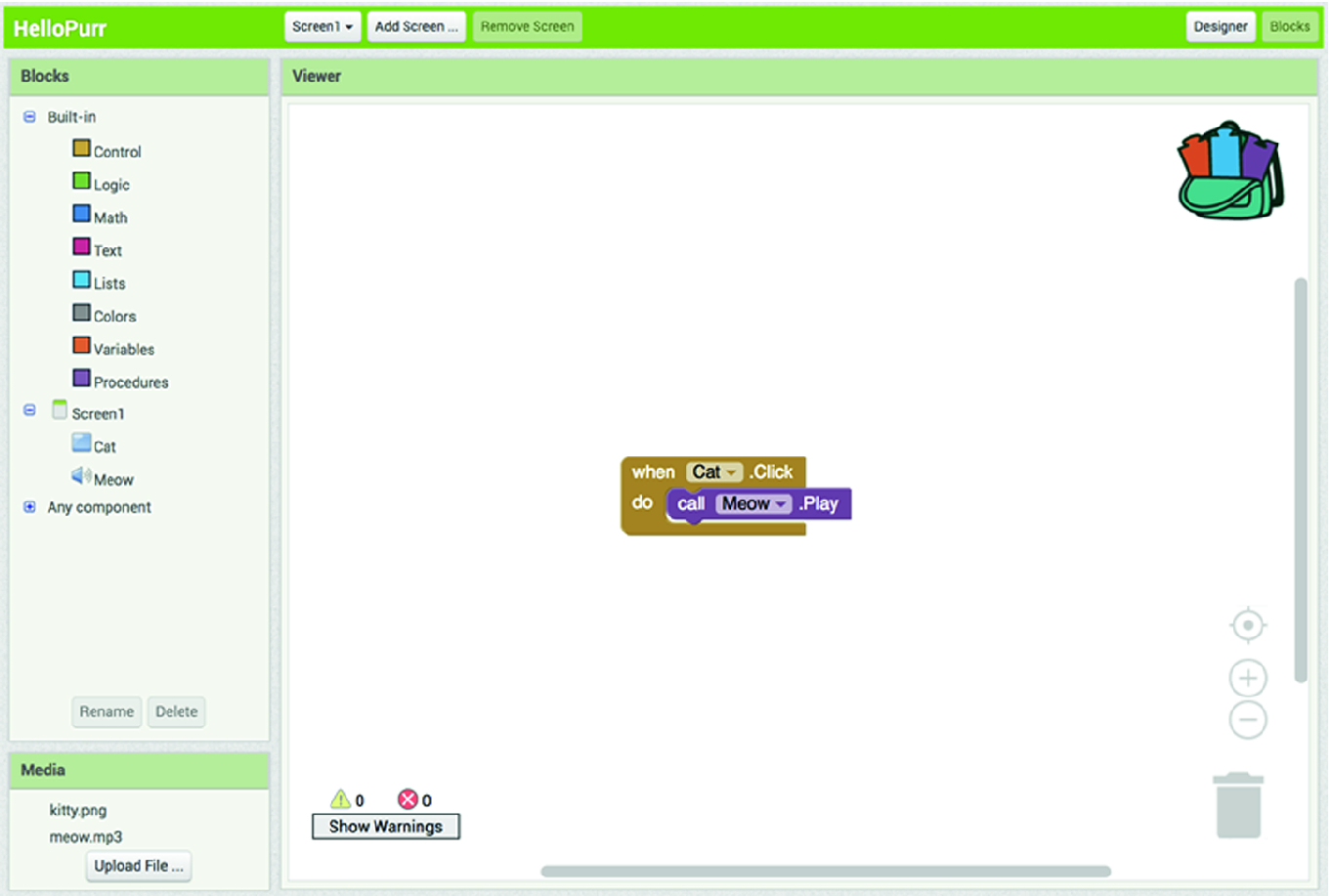Click the Add Screen button
The image size is (1332, 896).
[x=416, y=26]
